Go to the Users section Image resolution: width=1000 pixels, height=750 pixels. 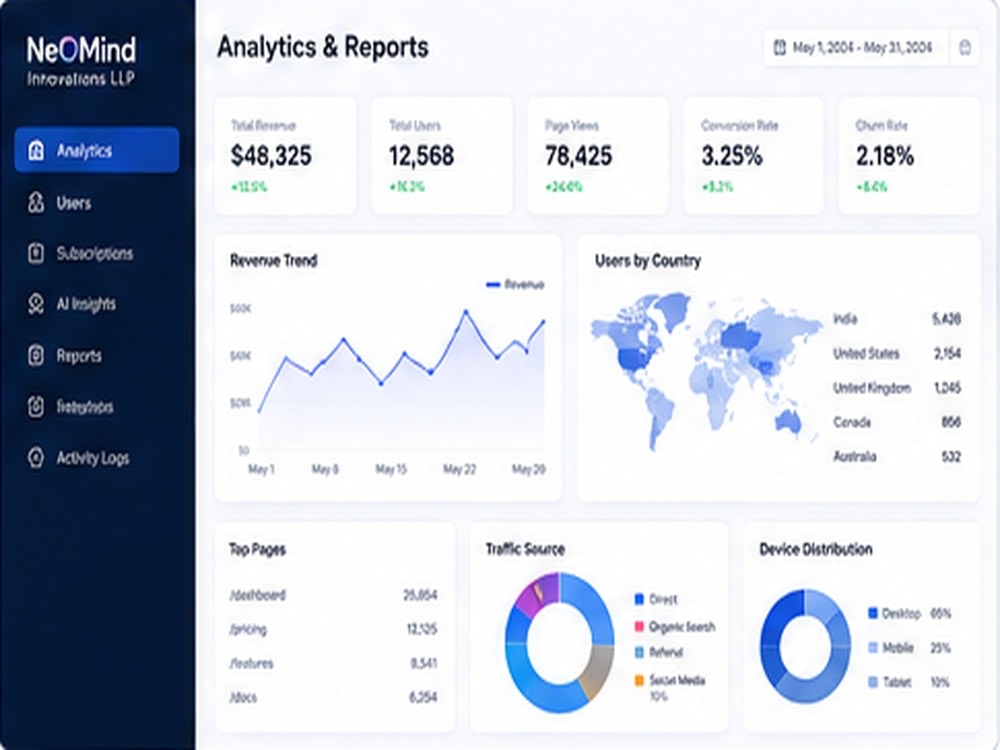tap(97, 203)
